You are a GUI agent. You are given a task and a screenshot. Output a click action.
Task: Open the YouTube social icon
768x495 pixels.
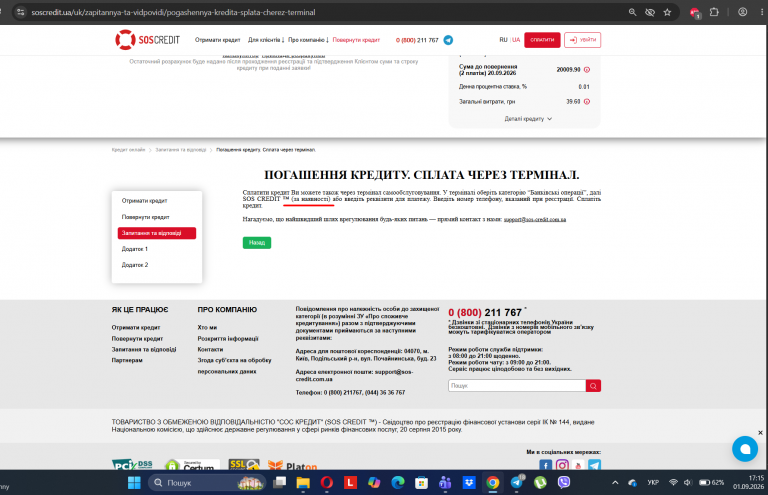[578, 465]
